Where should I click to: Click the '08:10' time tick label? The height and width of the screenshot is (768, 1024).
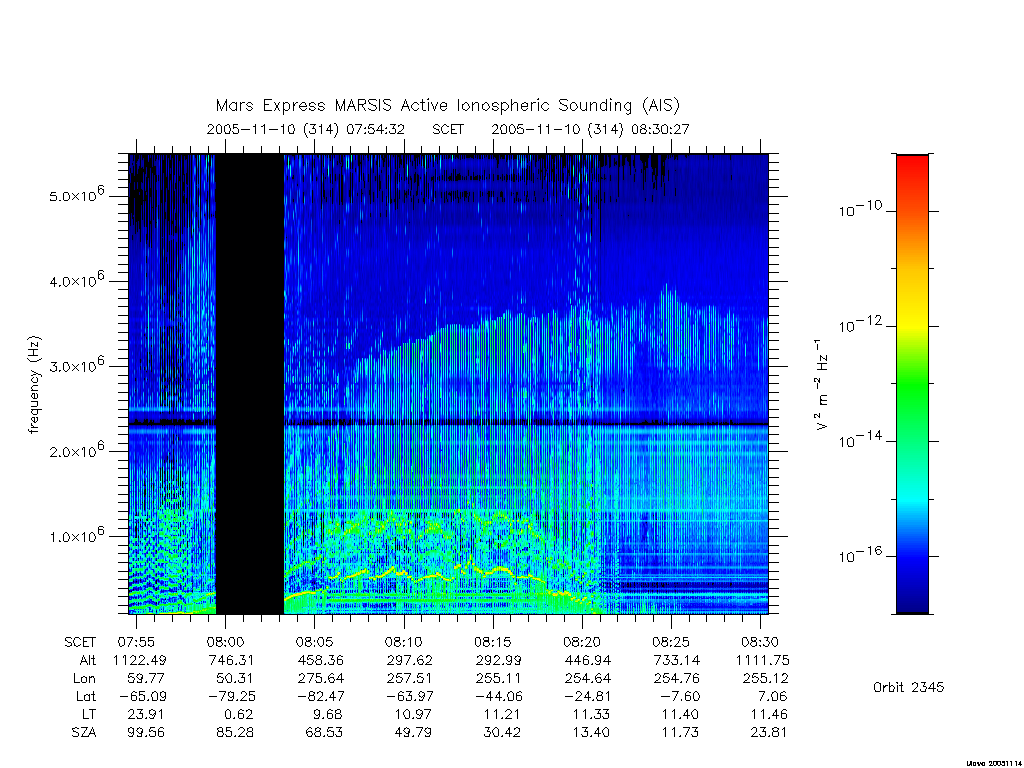[x=404, y=642]
